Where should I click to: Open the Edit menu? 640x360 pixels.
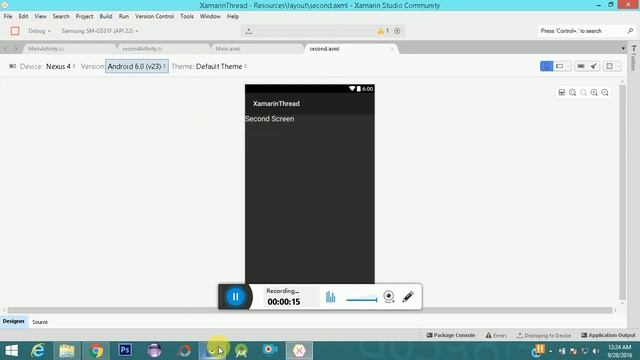23,16
